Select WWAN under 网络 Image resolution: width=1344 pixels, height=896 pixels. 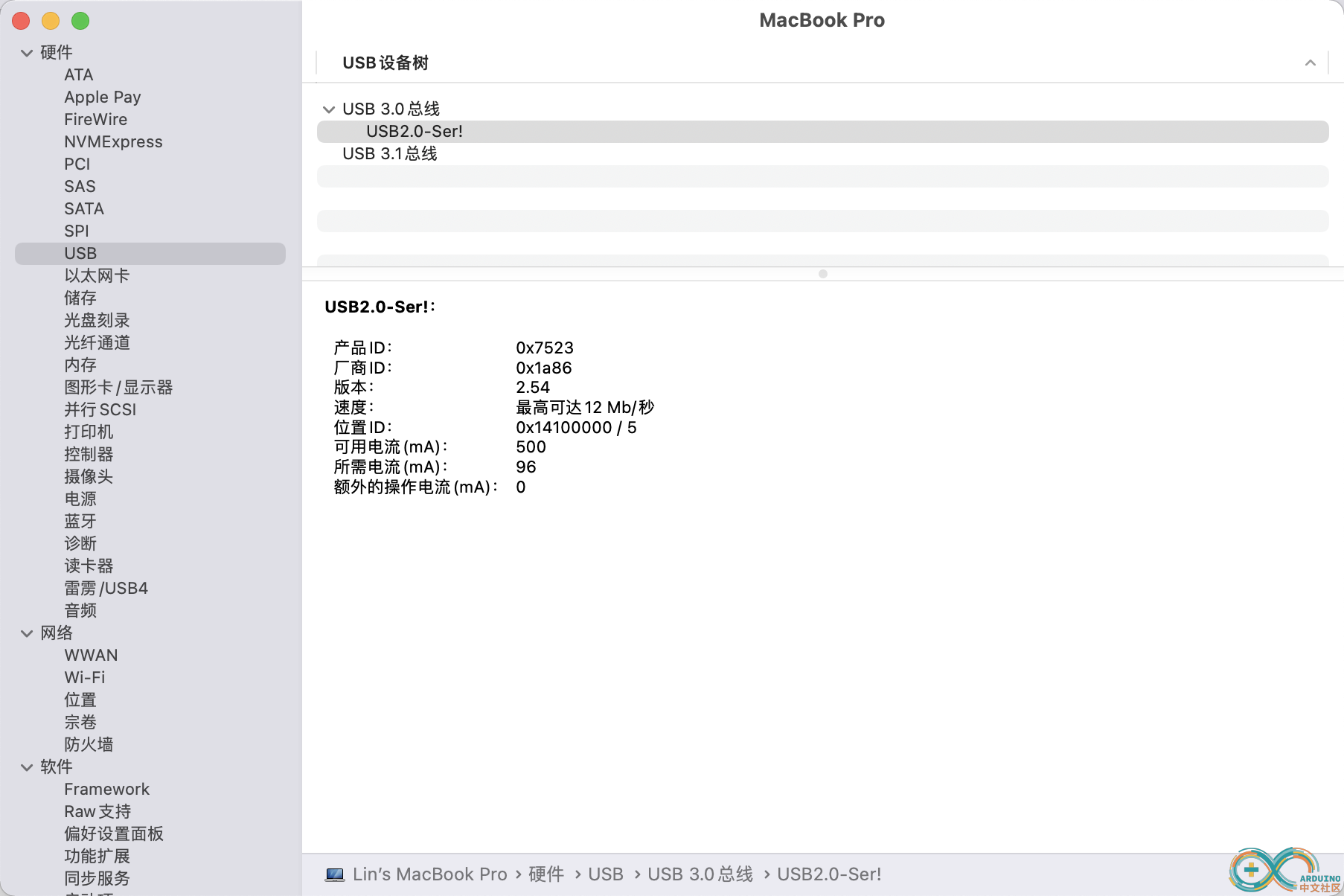click(x=91, y=656)
